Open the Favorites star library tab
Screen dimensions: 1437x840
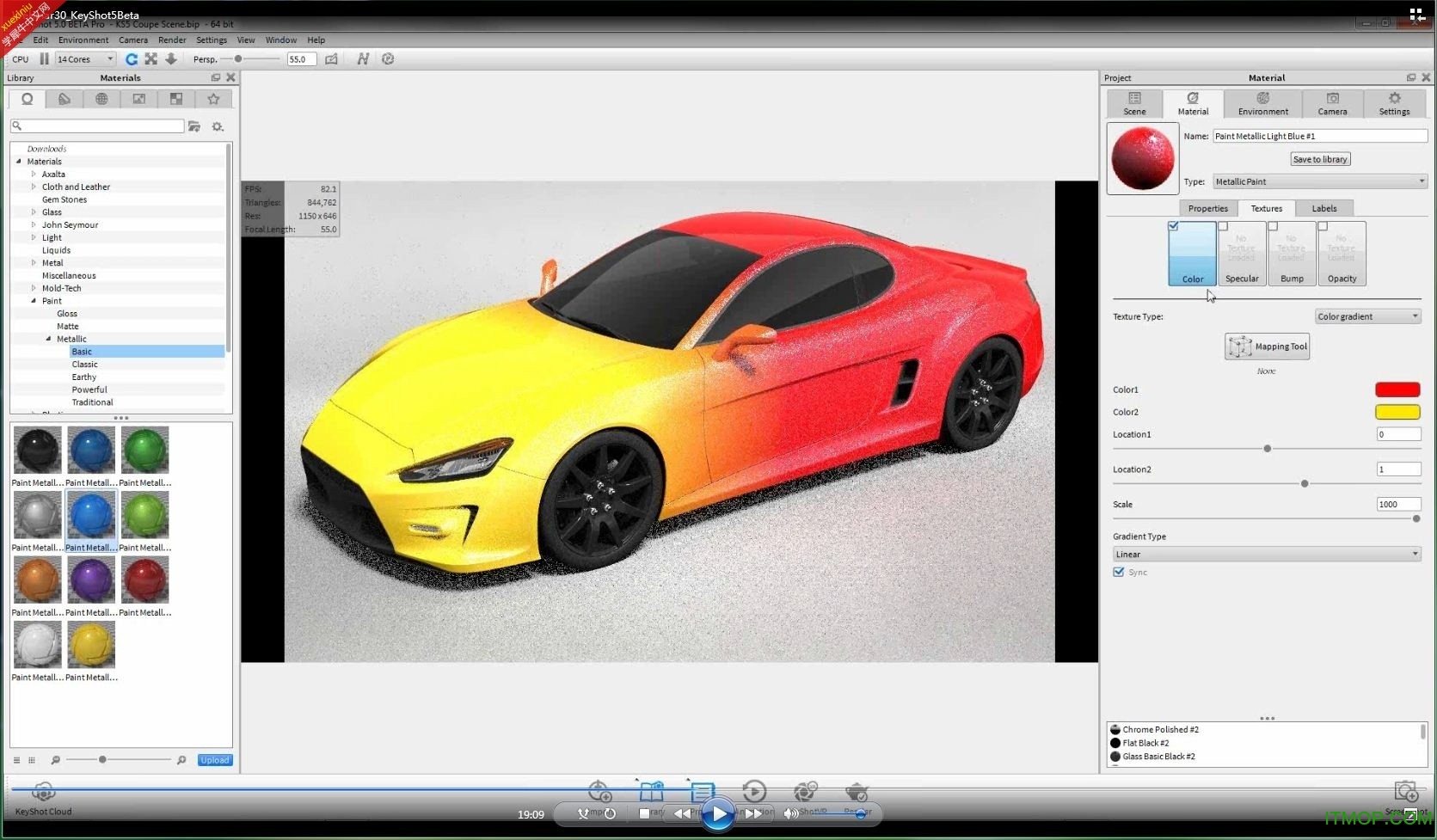[213, 100]
